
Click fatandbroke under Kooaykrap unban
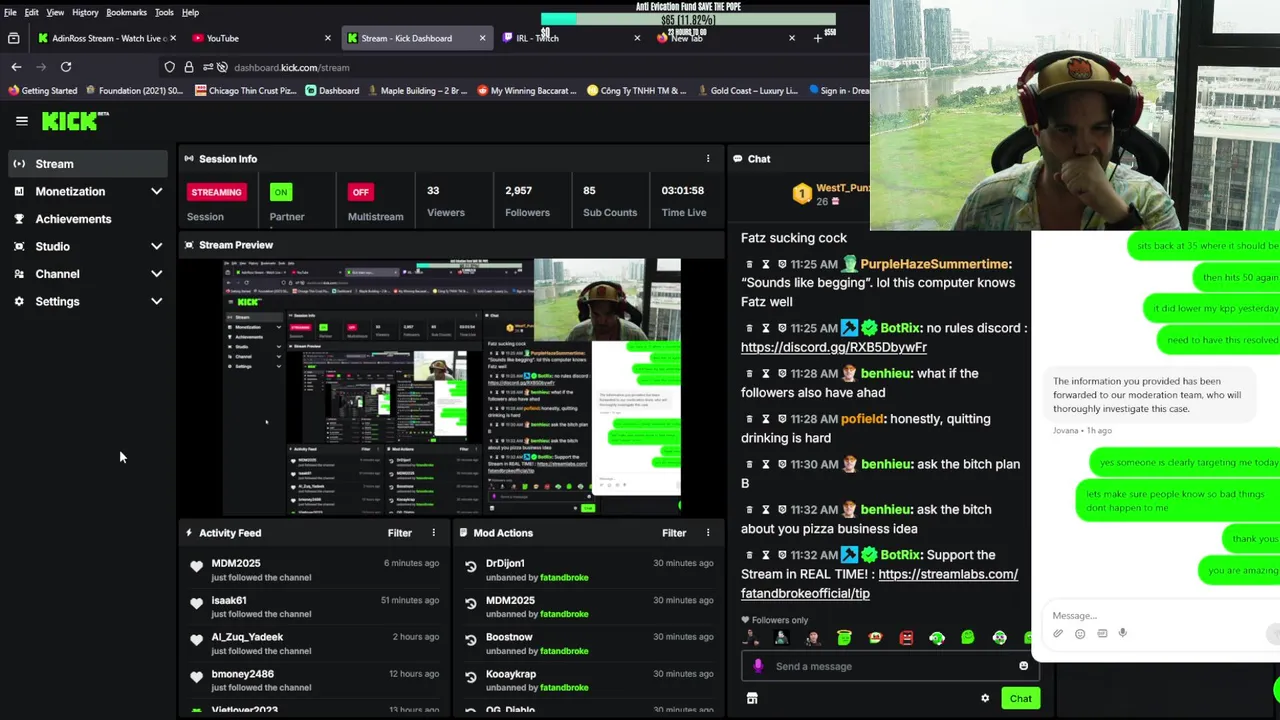564,688
